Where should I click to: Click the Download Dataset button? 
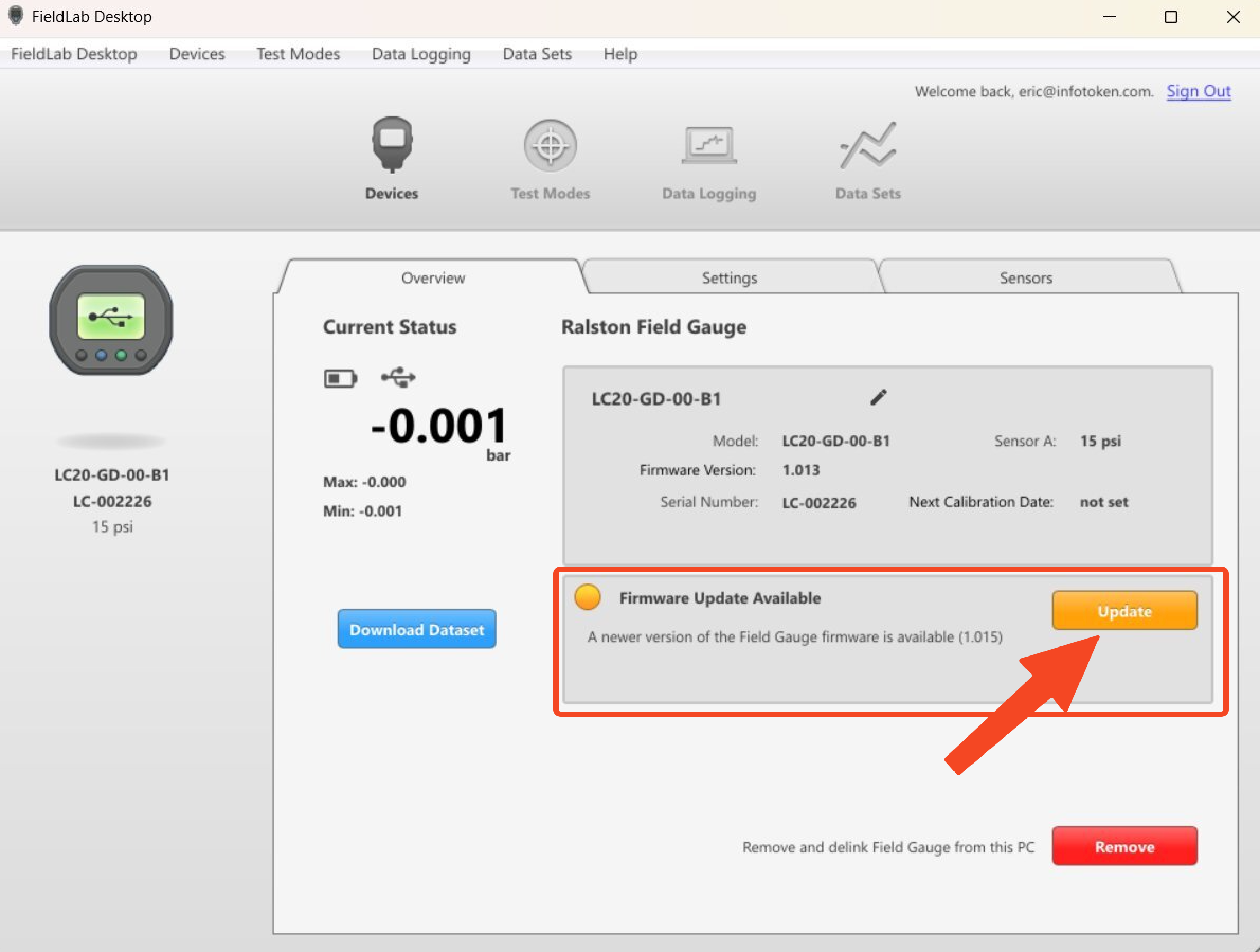417,629
